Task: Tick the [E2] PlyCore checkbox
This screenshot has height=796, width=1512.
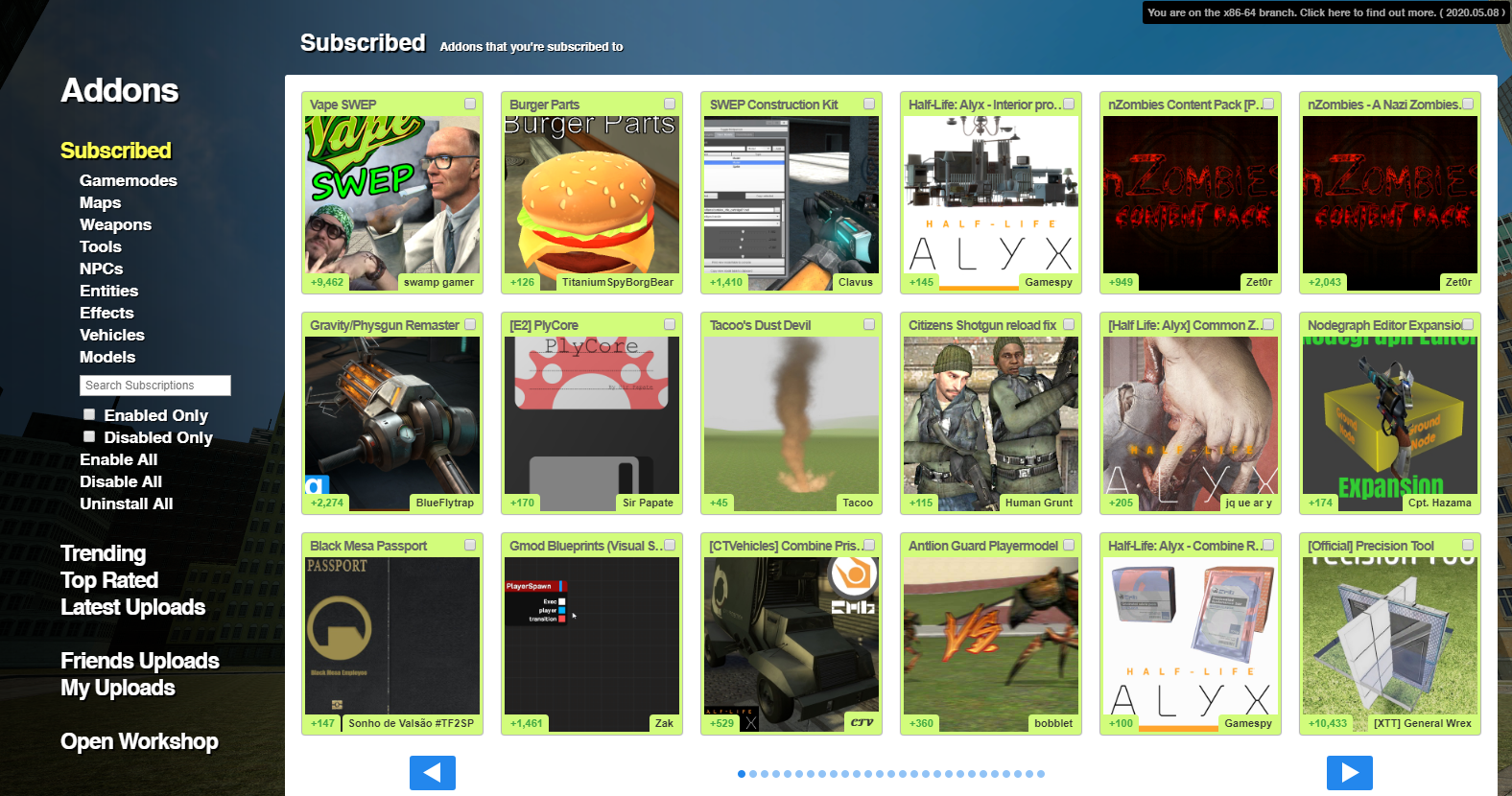Action: click(670, 324)
